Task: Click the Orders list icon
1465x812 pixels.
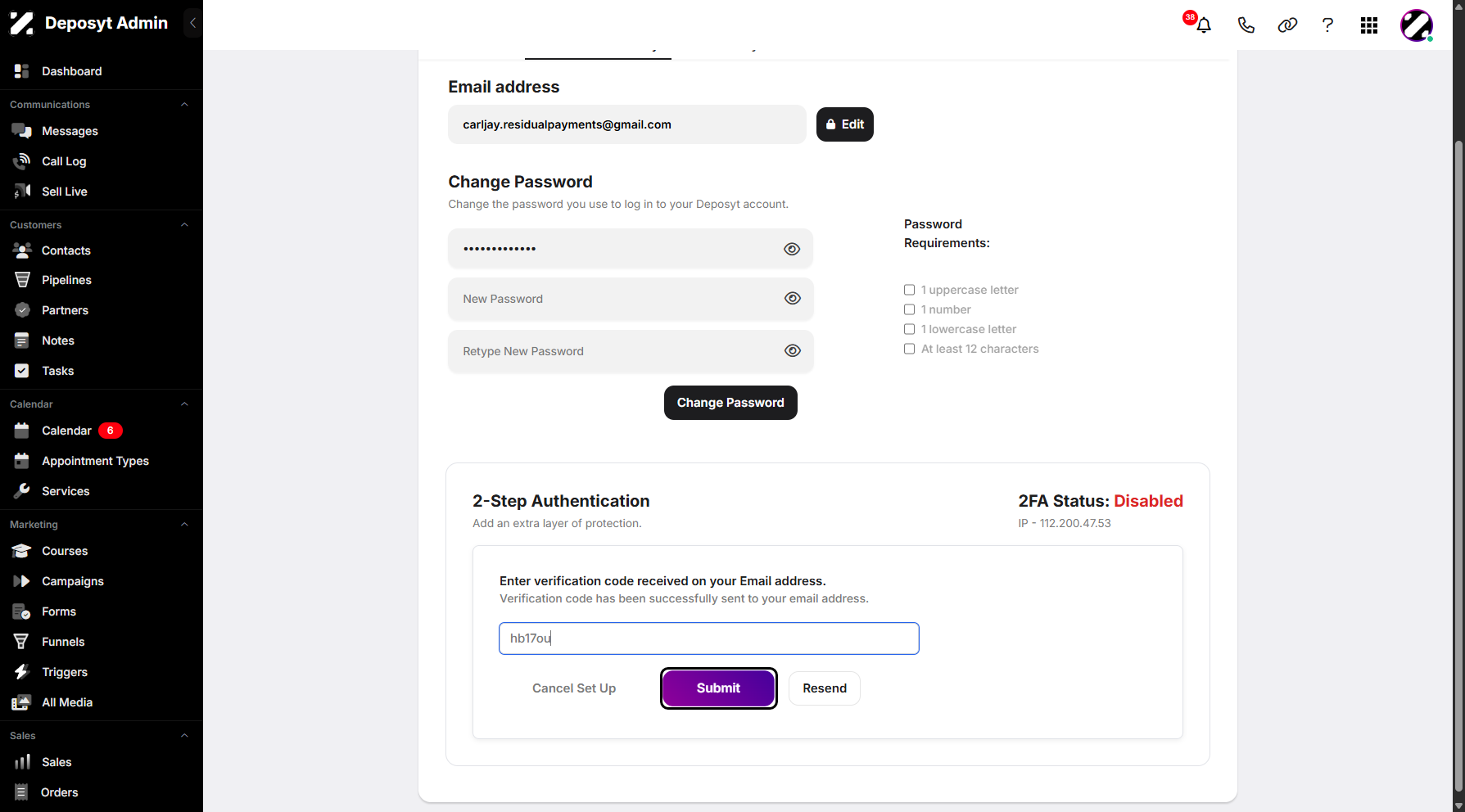Action: (22, 792)
